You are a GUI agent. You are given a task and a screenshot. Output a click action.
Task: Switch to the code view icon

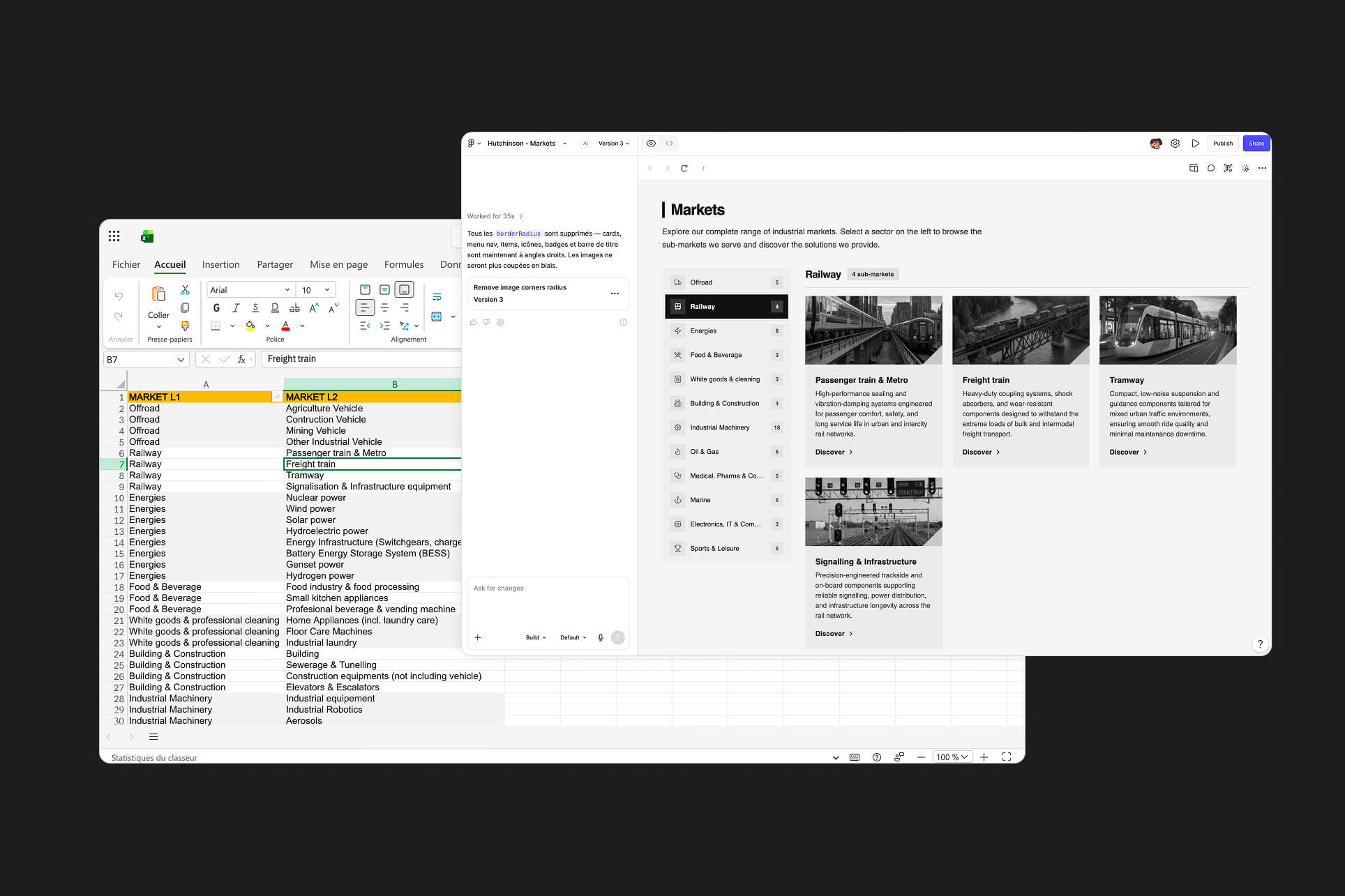tap(670, 144)
